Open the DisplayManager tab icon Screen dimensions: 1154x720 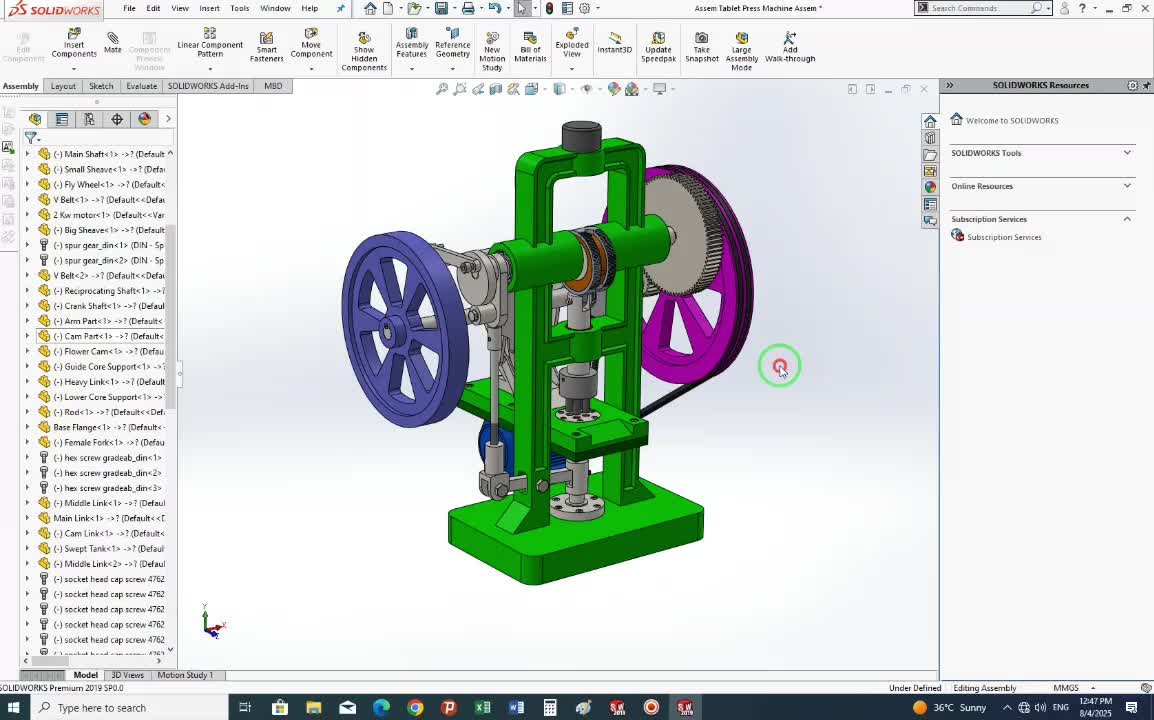144,119
